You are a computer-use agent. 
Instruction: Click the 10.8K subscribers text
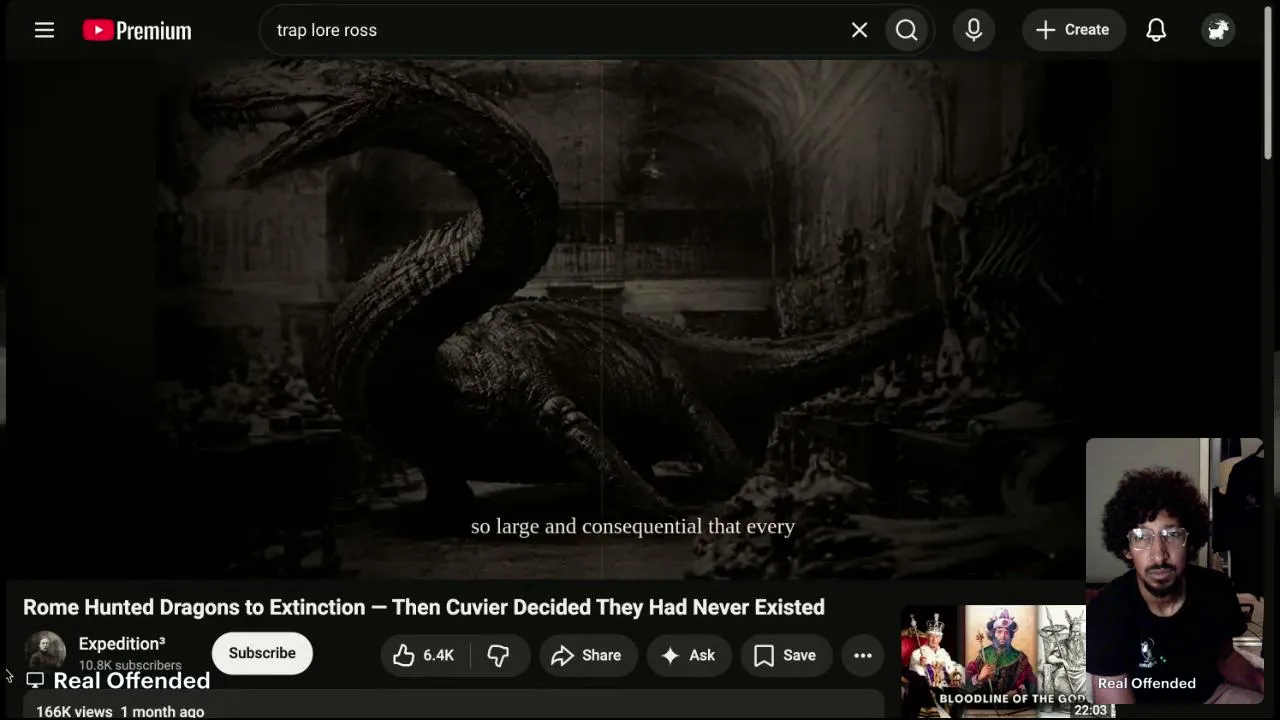tap(130, 665)
